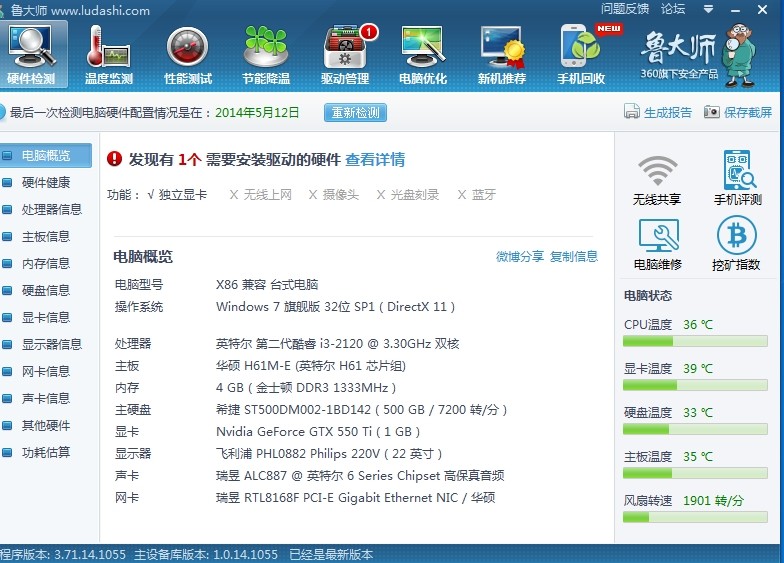
Task: Click the 光盘刻录 feature indicator
Action: pos(408,194)
